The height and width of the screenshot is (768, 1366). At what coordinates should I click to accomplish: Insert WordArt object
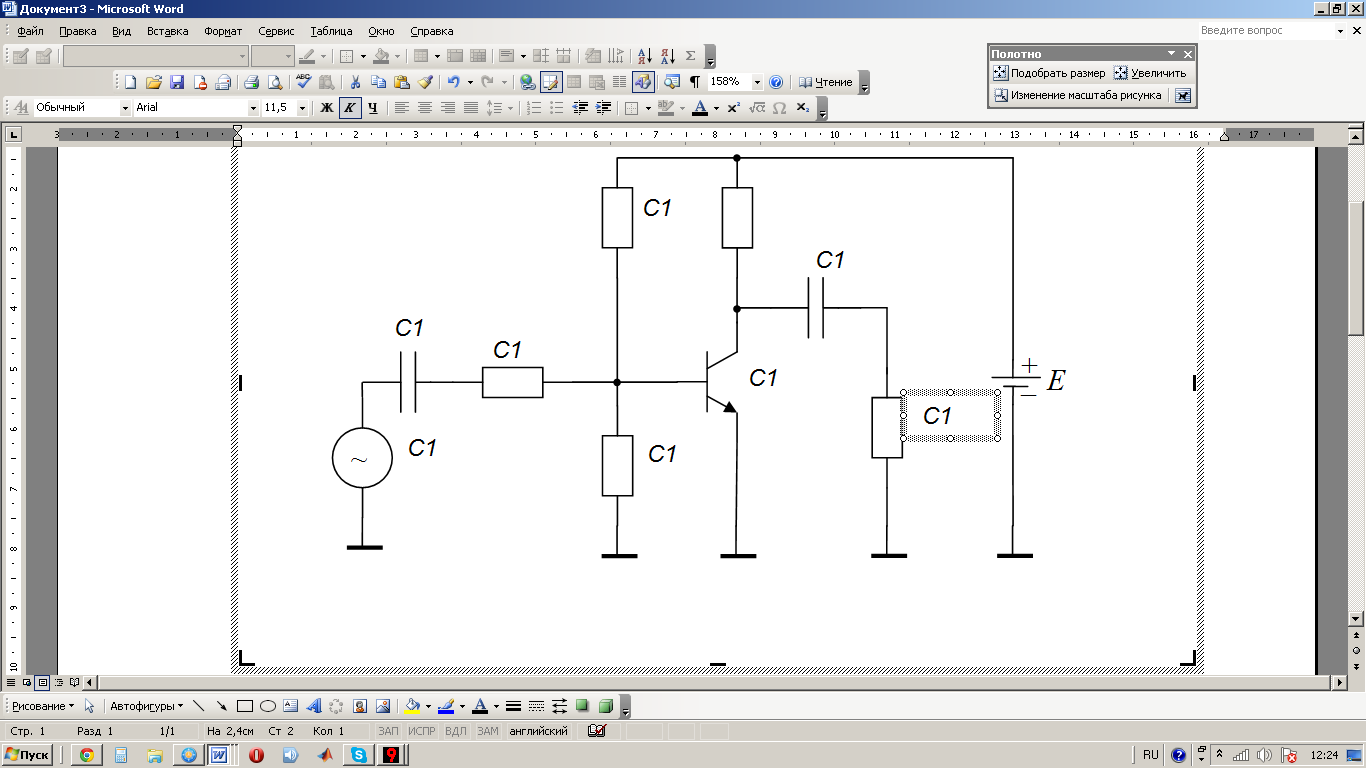coord(313,706)
